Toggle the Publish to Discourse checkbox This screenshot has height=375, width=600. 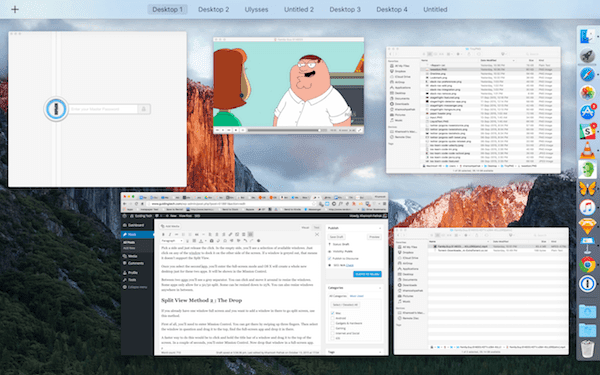click(x=329, y=258)
